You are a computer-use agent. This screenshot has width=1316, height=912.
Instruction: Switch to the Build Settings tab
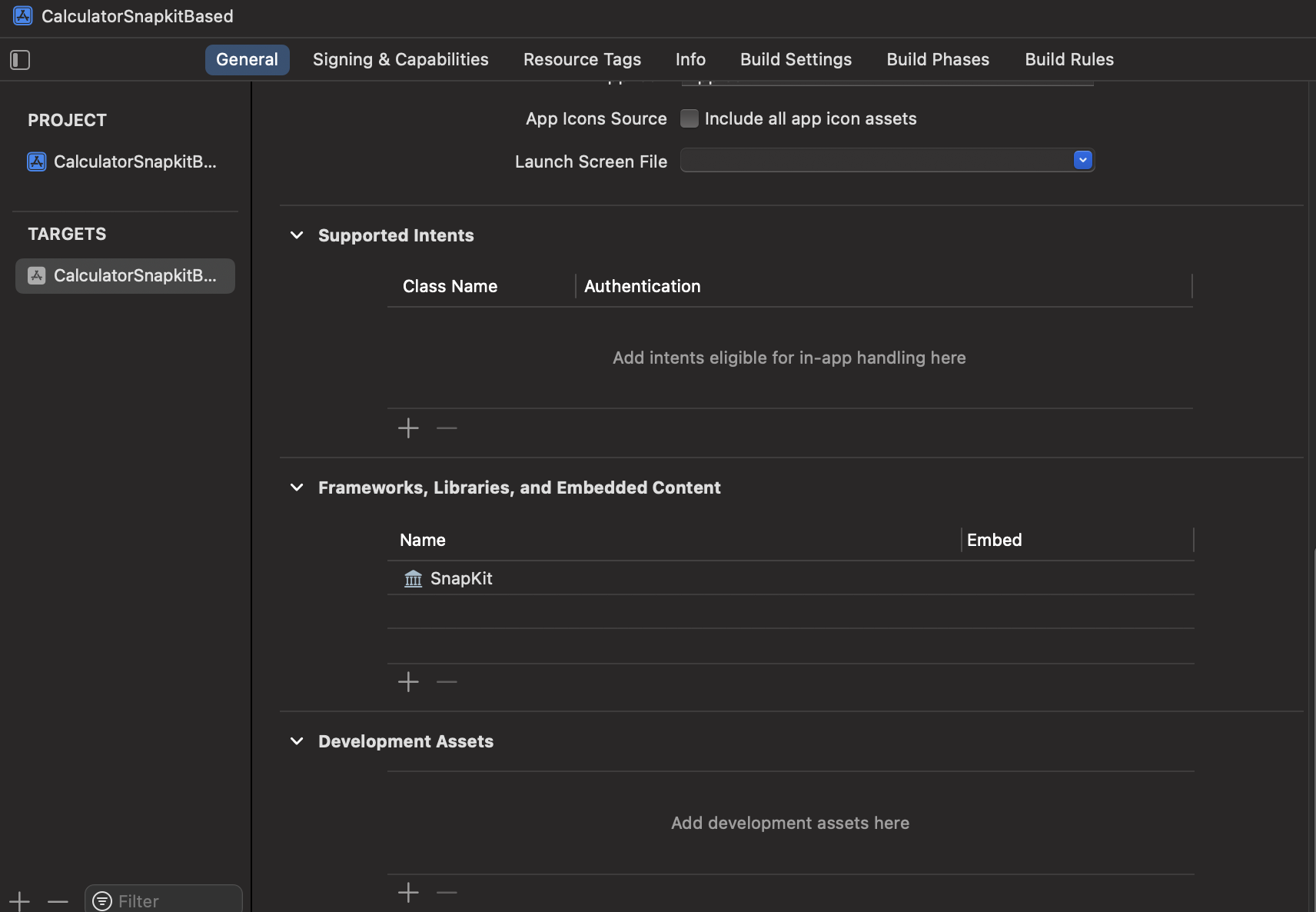coord(796,59)
